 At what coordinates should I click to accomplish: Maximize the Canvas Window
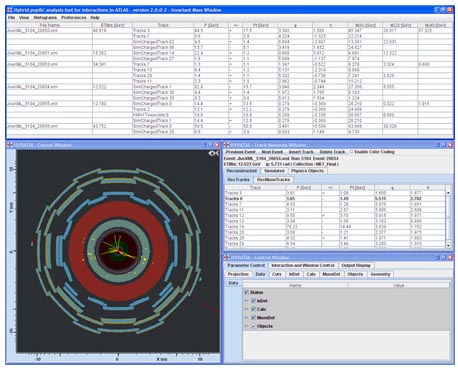click(210, 145)
